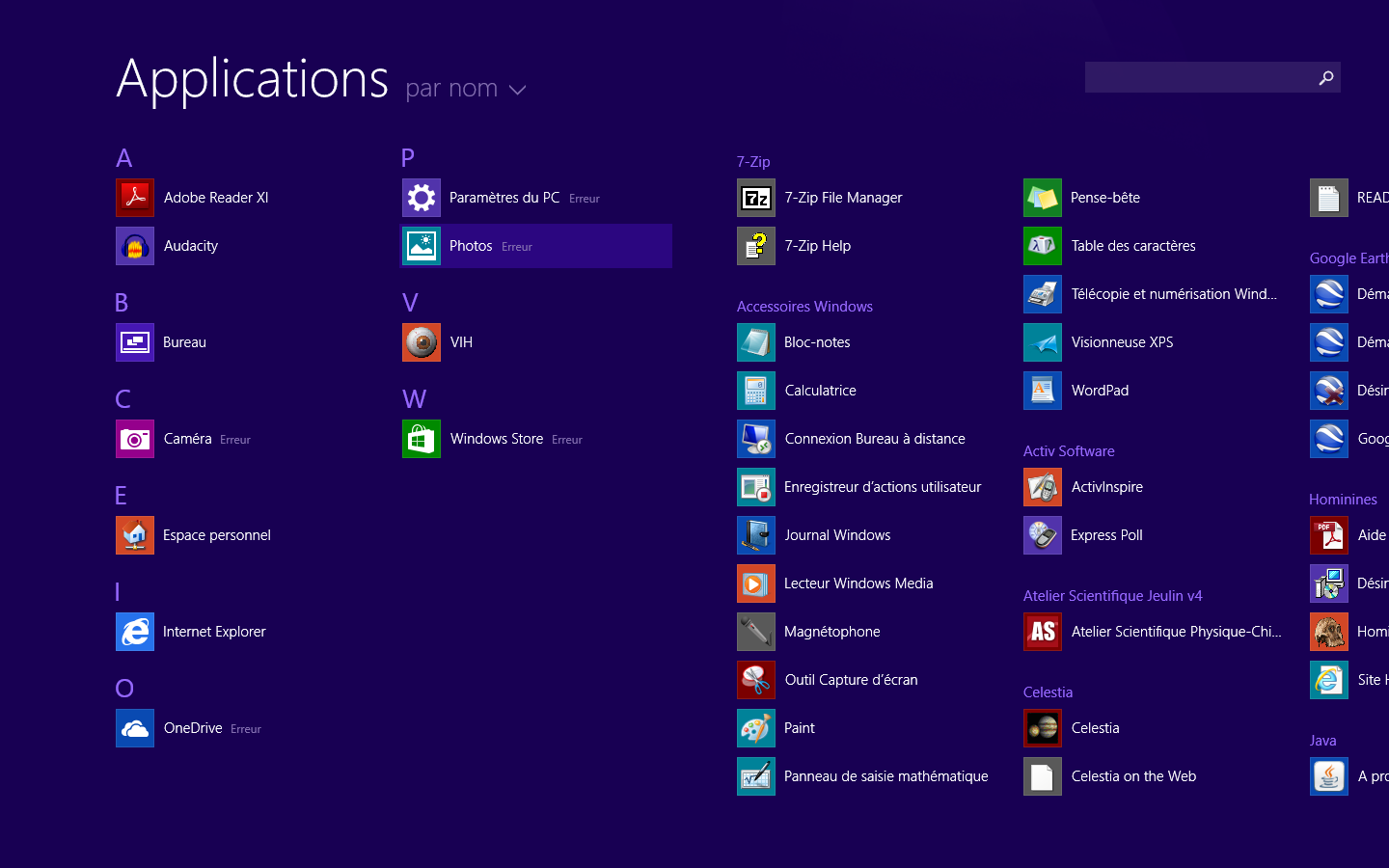Click the magnifier search button
Image resolution: width=1389 pixels, height=868 pixels.
point(1326,77)
